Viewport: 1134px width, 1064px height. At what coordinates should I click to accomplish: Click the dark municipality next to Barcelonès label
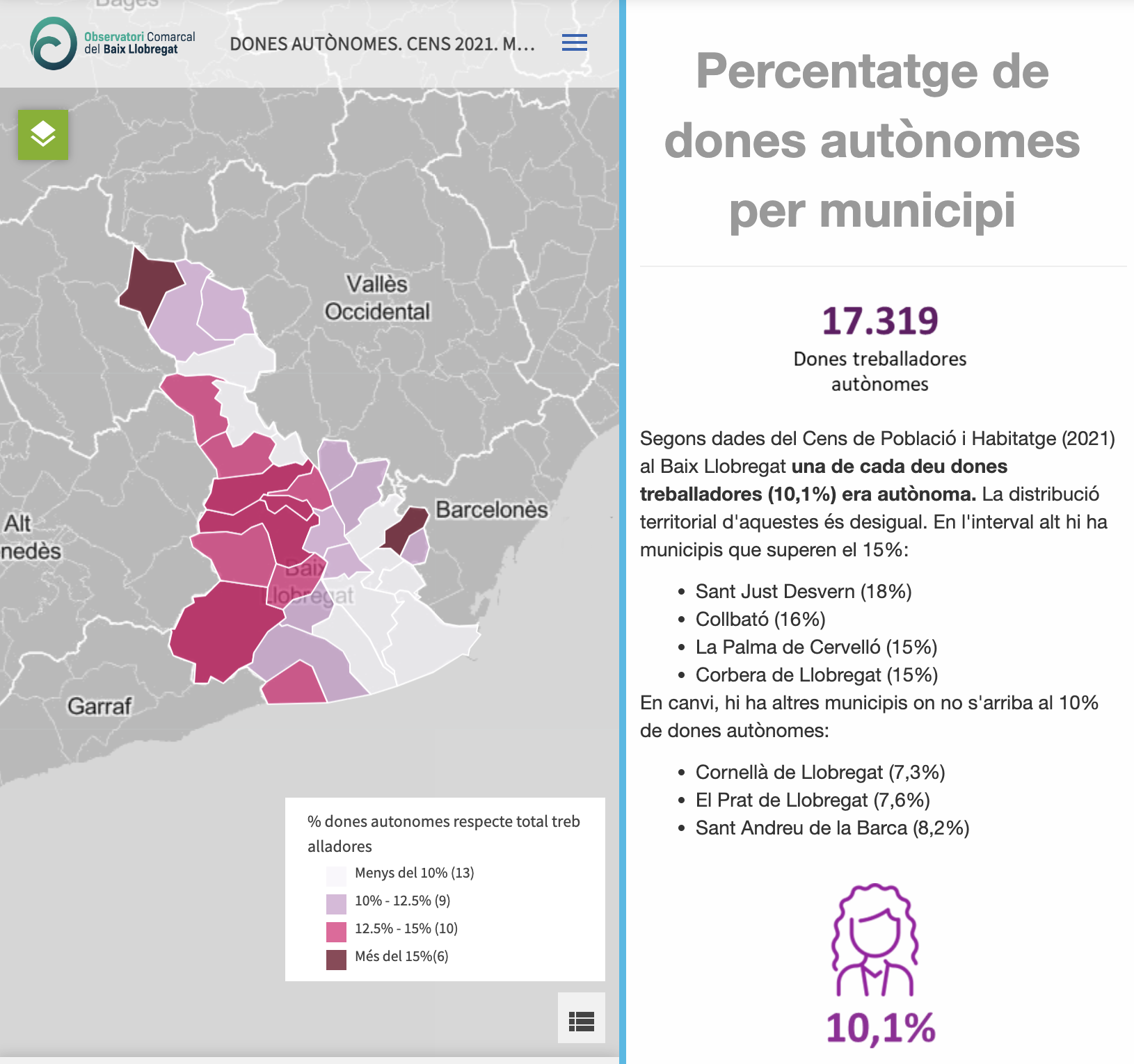406,529
